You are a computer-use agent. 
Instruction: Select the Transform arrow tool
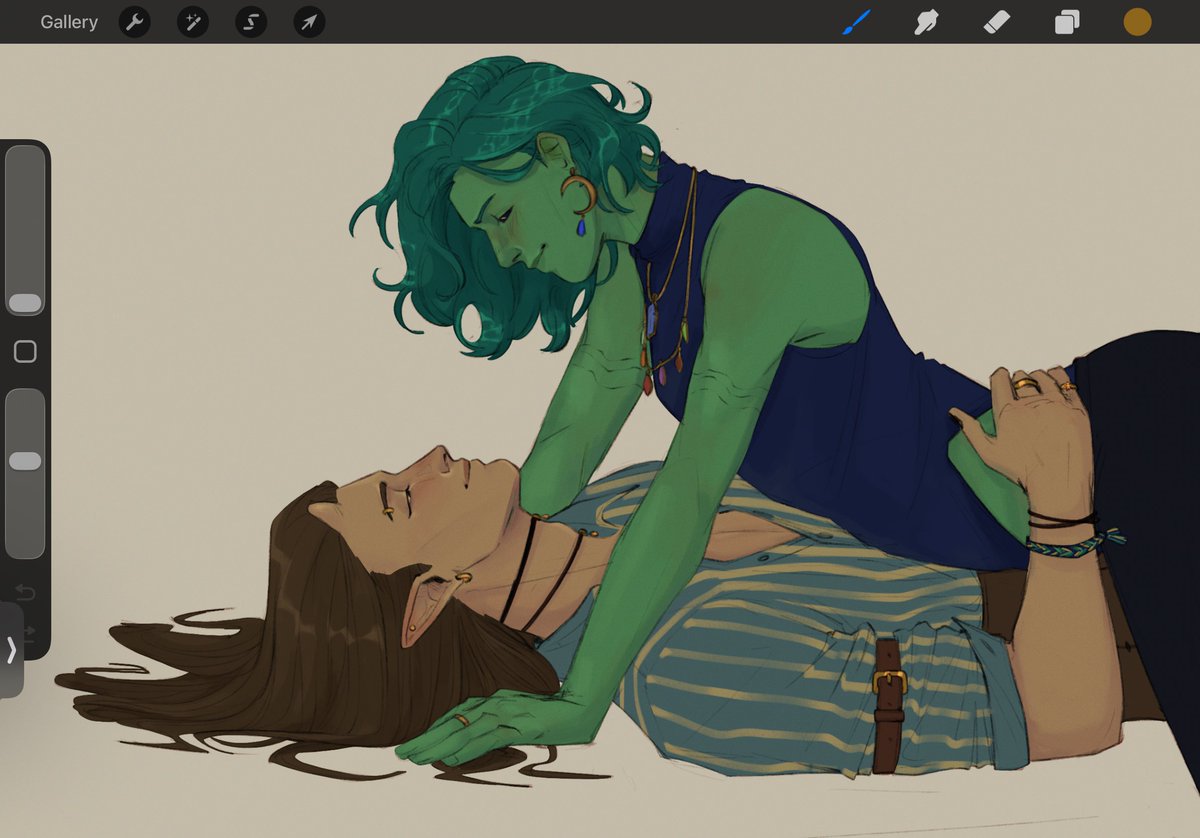click(308, 21)
